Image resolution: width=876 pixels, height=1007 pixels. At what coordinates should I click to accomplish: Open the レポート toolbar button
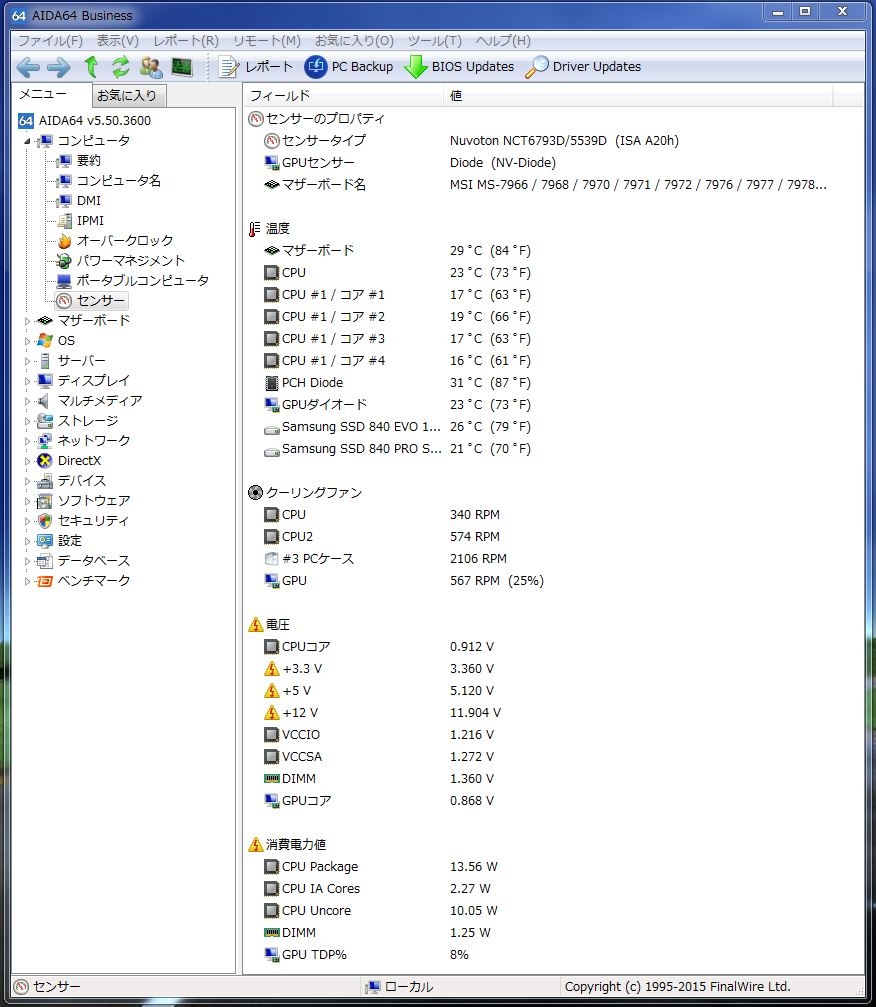tap(255, 67)
